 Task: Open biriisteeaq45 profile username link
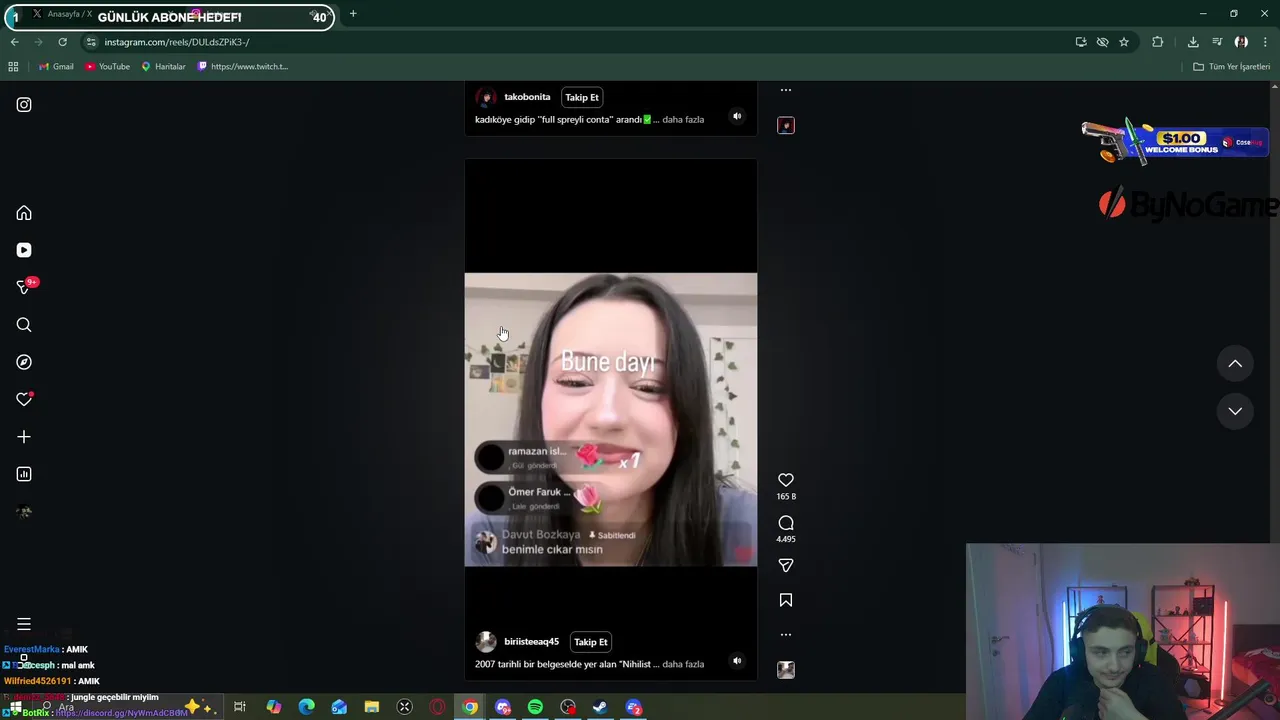[x=531, y=642]
